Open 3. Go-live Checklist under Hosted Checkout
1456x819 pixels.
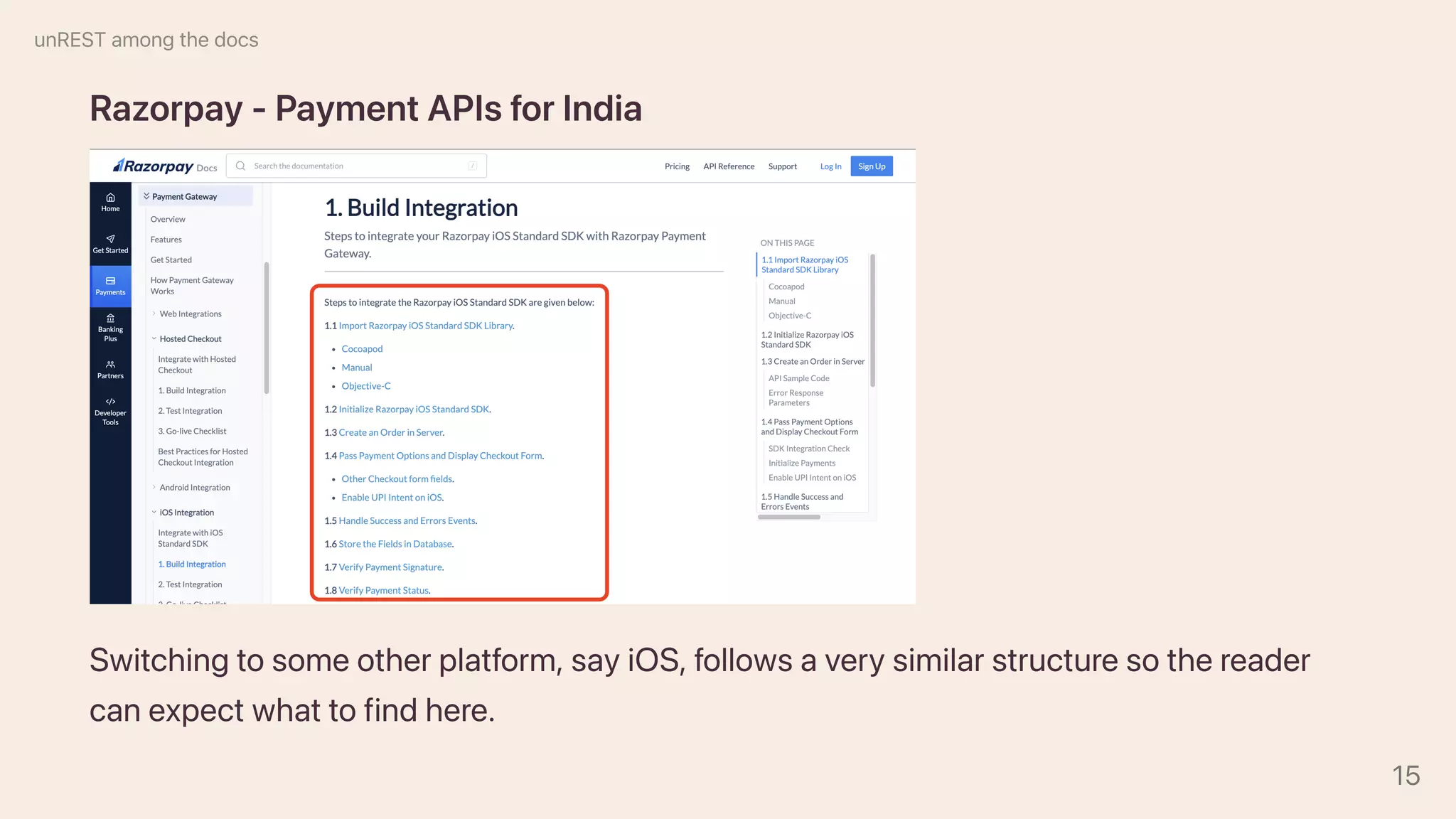coord(192,431)
